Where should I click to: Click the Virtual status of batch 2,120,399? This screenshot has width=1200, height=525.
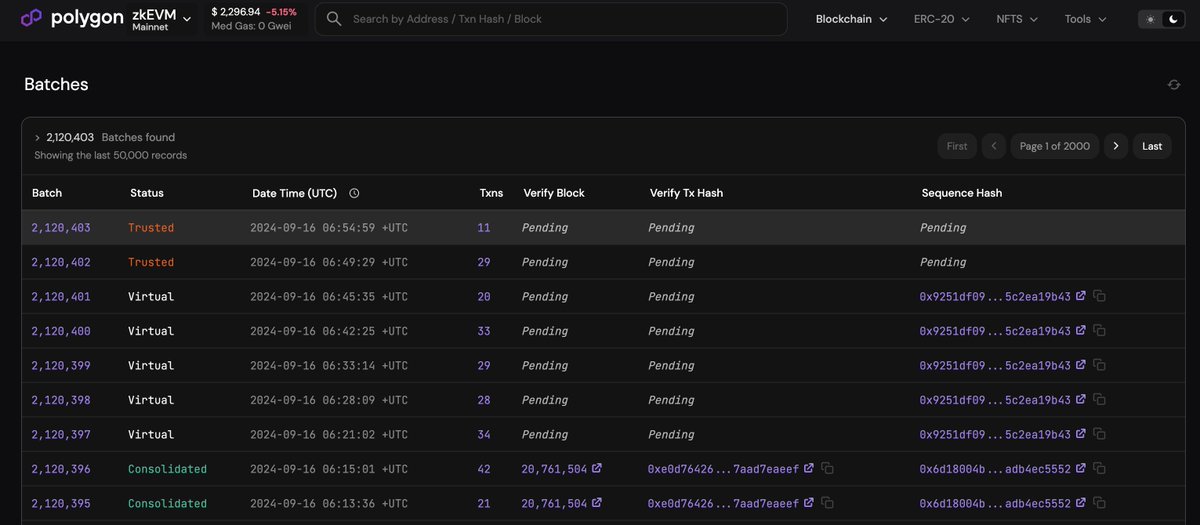coord(151,366)
